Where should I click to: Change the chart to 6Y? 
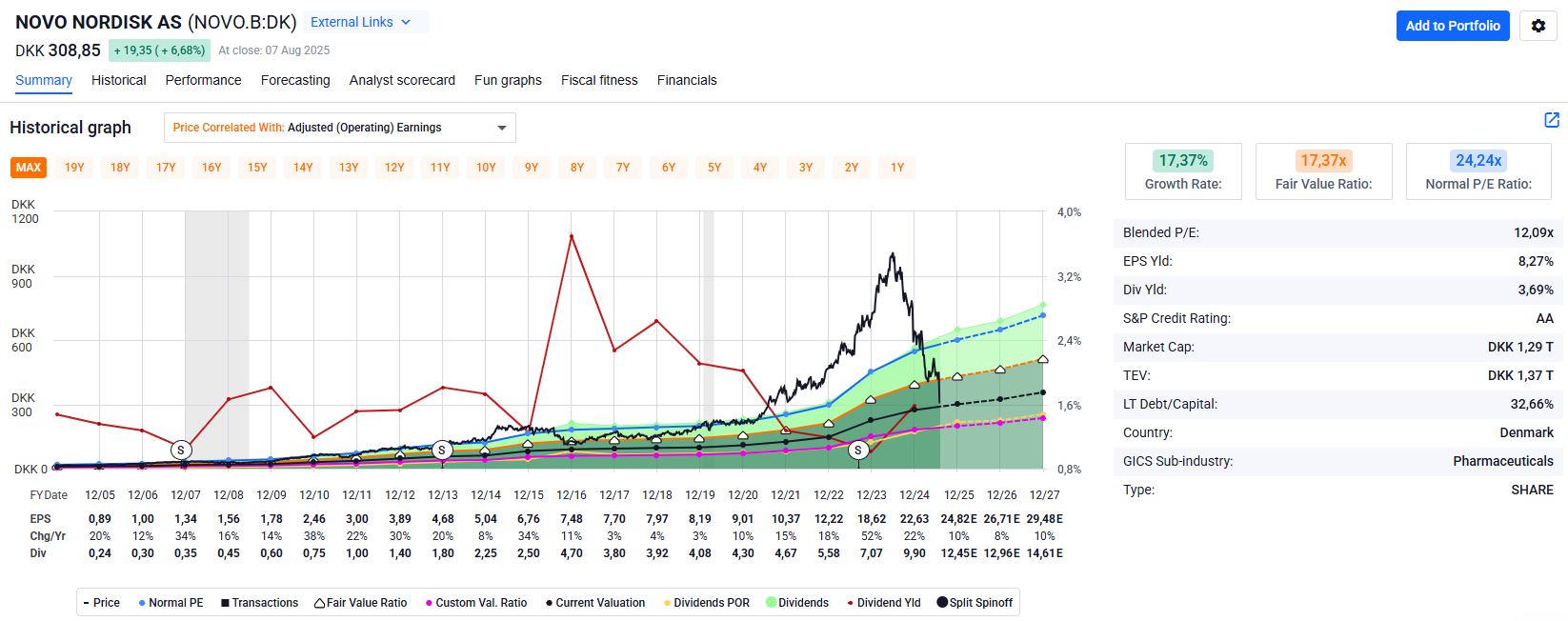pyautogui.click(x=669, y=168)
